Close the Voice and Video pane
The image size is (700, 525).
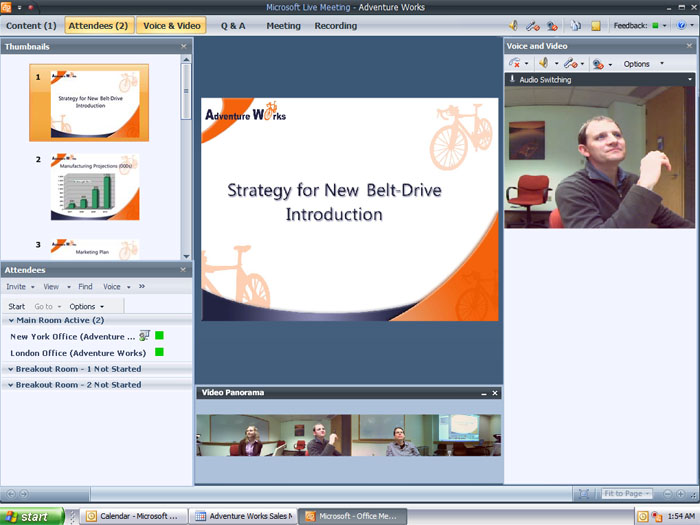click(x=689, y=46)
